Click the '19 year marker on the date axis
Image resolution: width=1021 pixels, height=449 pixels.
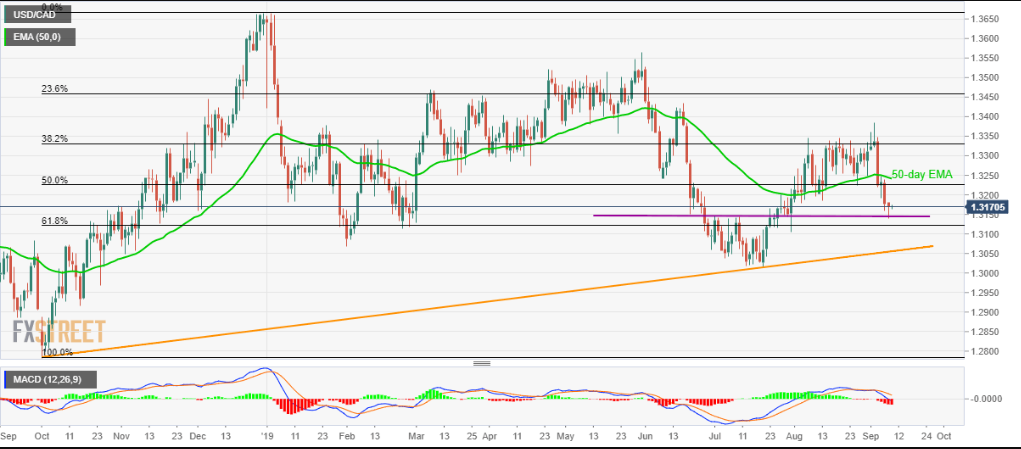pos(267,437)
